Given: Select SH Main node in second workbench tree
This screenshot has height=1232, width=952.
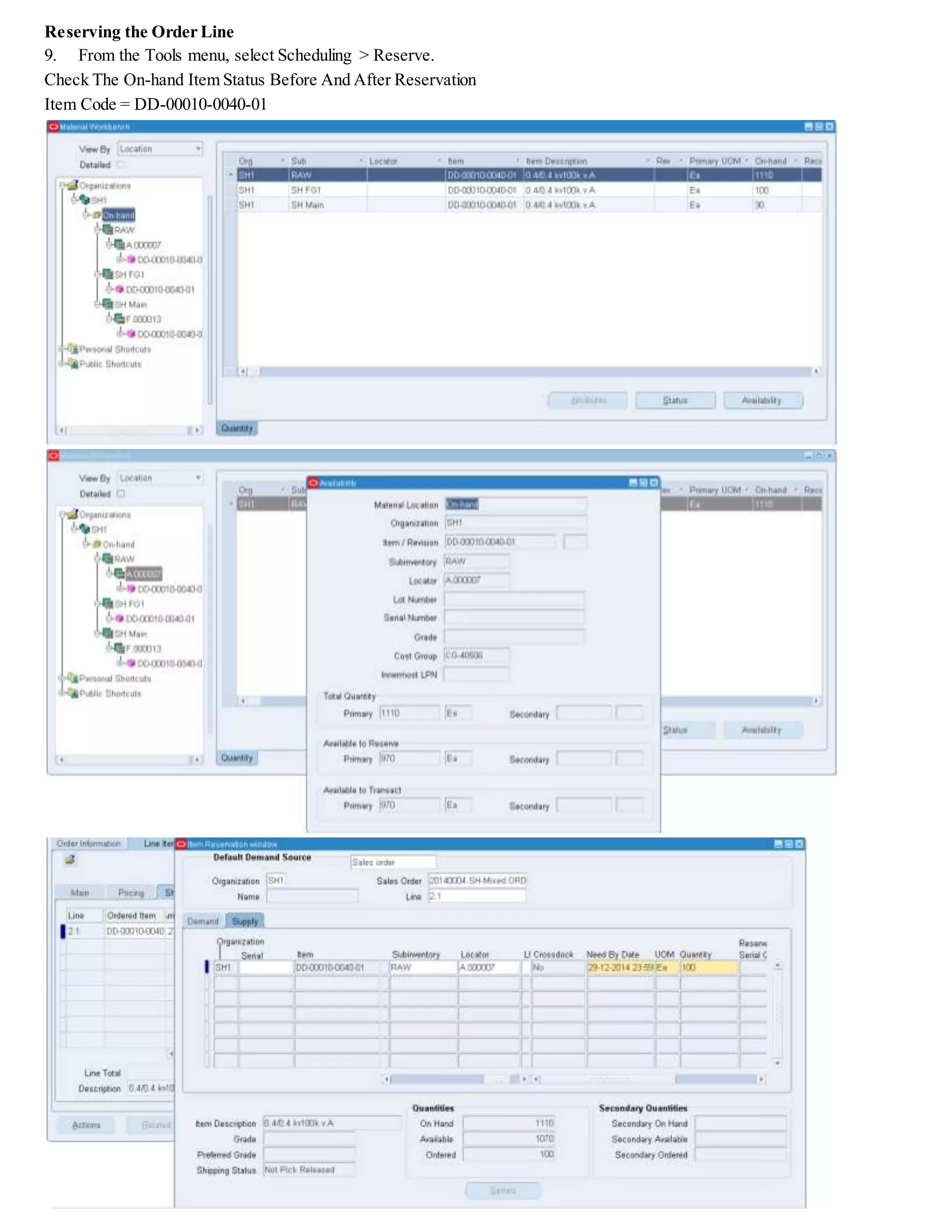Looking at the screenshot, I should coord(130,634).
